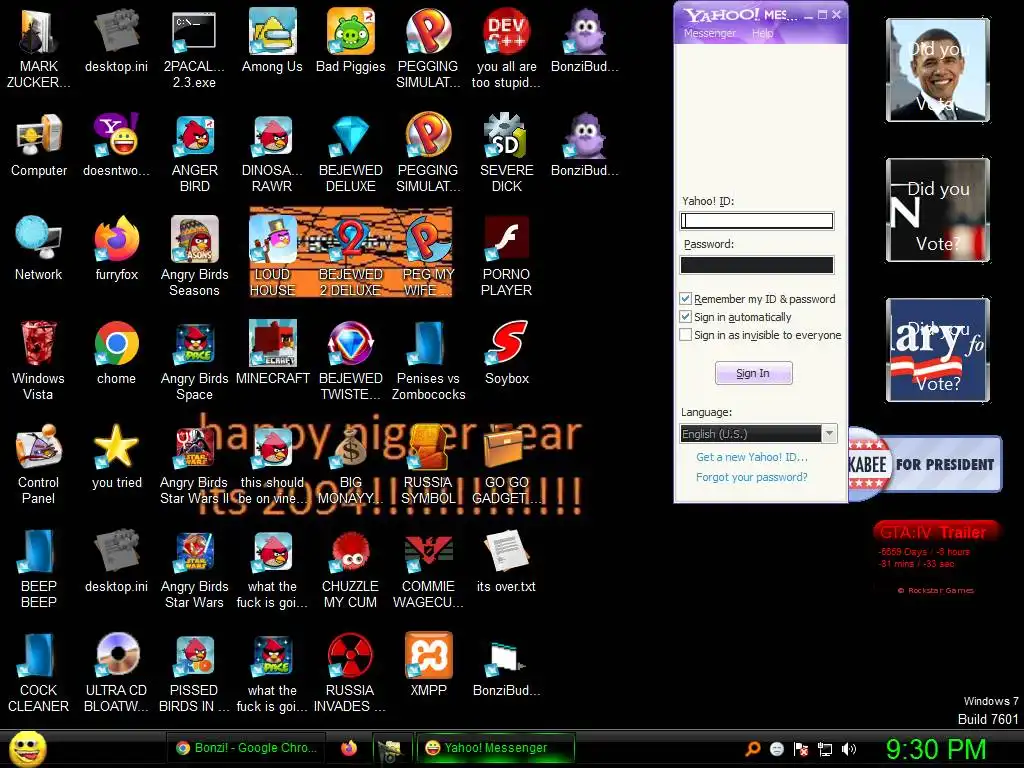The image size is (1024, 768).
Task: Click the FOR PRESIDENT sidebar gadget
Action: (x=925, y=464)
